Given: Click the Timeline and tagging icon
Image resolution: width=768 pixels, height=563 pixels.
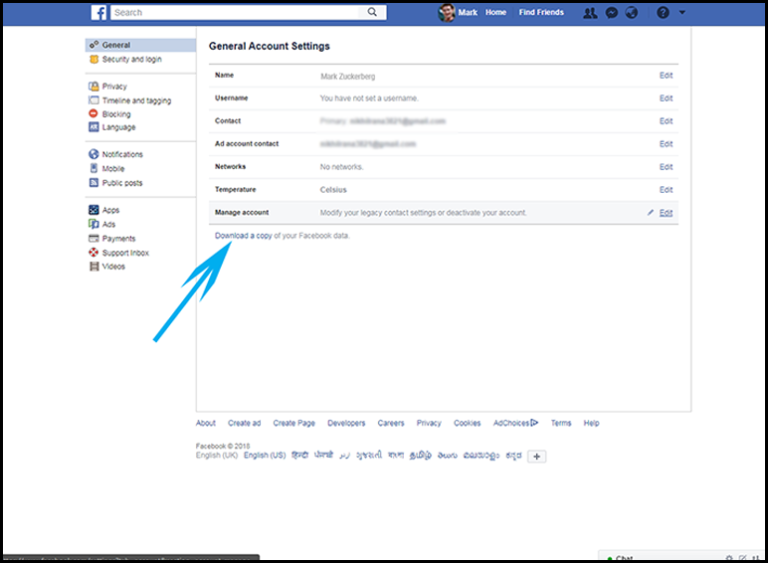Looking at the screenshot, I should point(94,100).
